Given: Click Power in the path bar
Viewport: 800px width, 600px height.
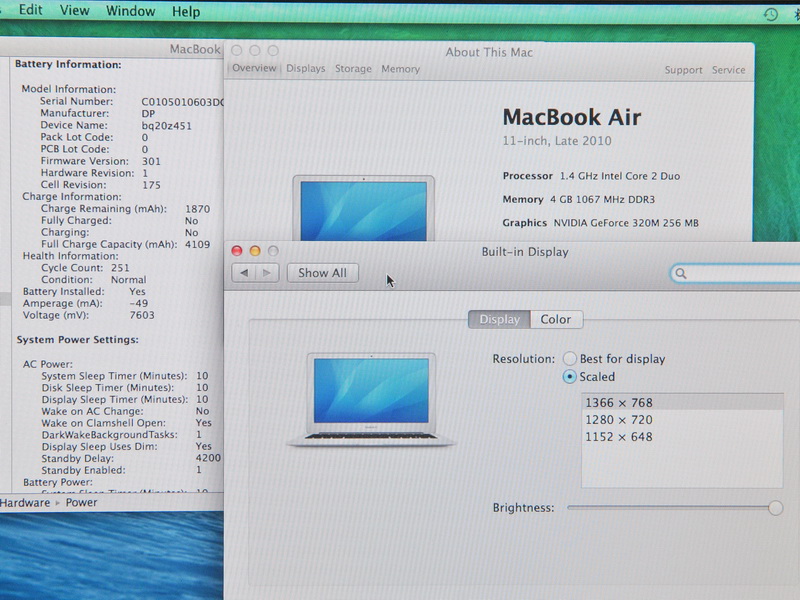Looking at the screenshot, I should [81, 503].
